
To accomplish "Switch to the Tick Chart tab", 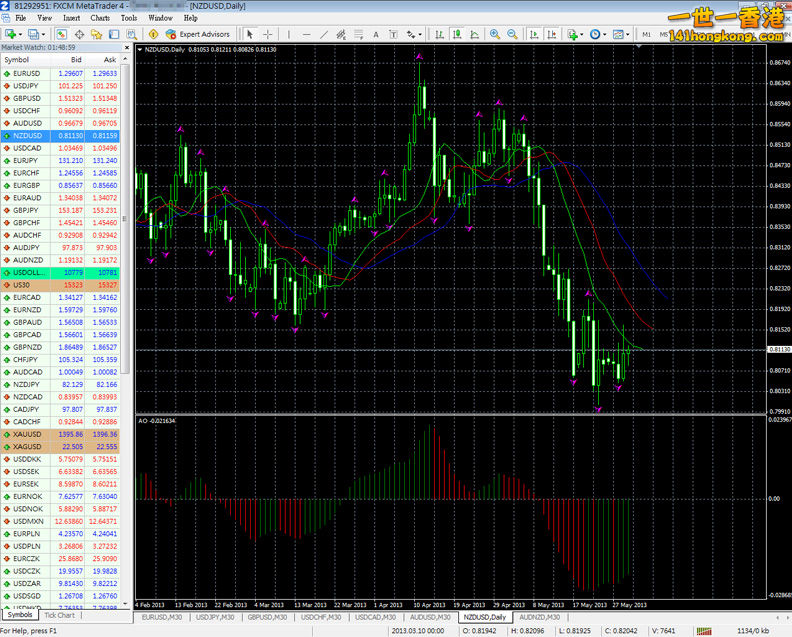I will (x=59, y=615).
